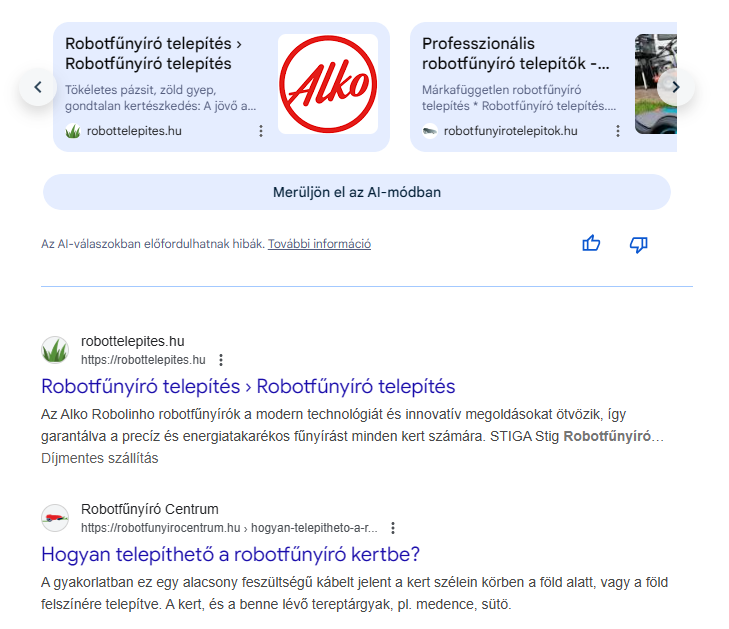Screen dimensions: 729x629
Task: Click grass favicon of robottelepites.hu search result
Action: (x=55, y=350)
